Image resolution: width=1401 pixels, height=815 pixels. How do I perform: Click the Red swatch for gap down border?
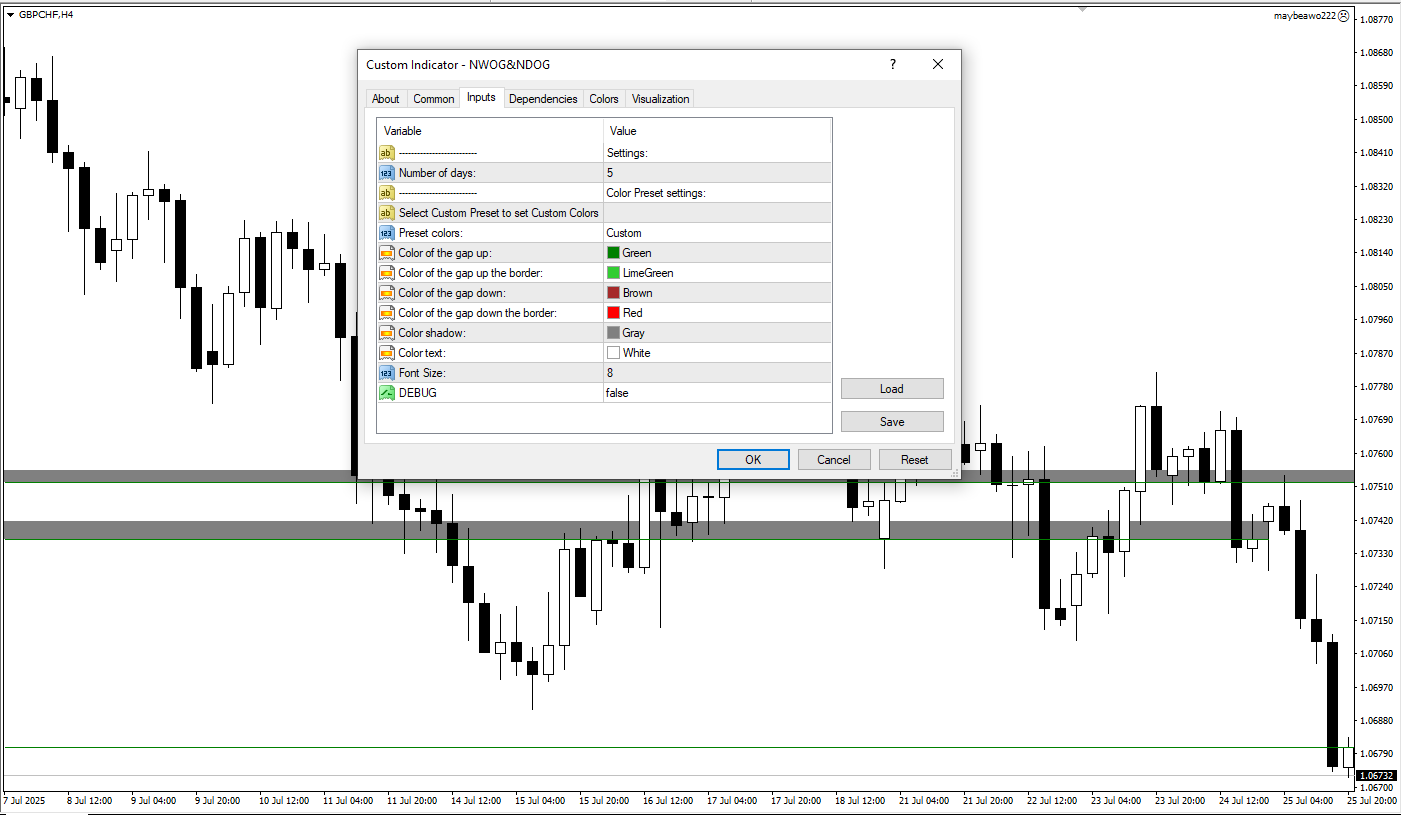613,313
